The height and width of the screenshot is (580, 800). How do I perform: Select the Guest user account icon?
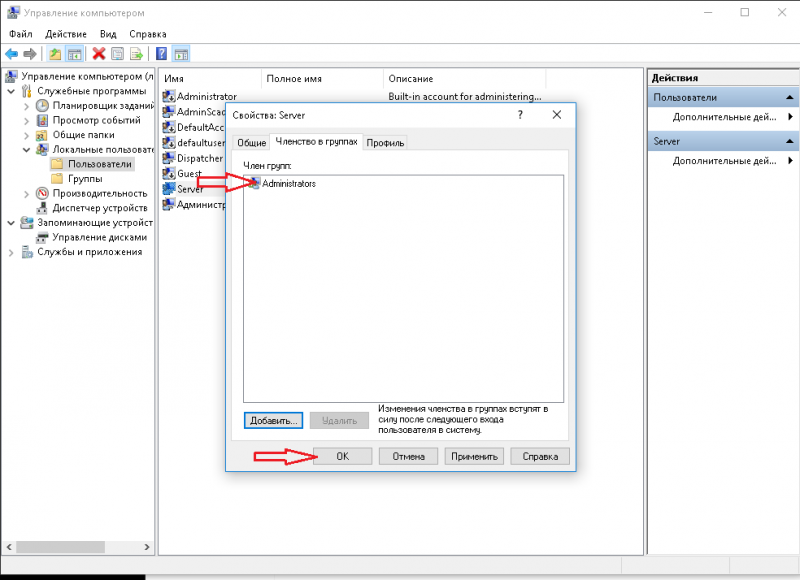click(x=169, y=173)
